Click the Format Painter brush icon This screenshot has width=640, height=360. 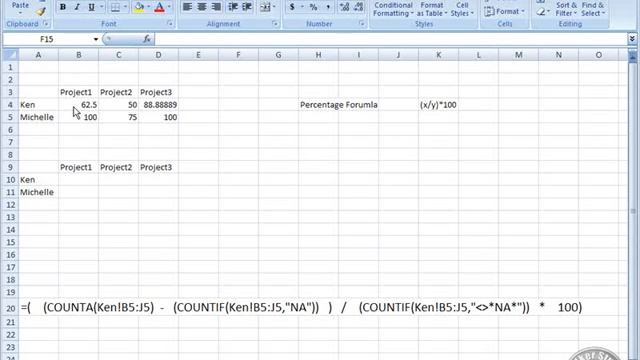click(40, 11)
